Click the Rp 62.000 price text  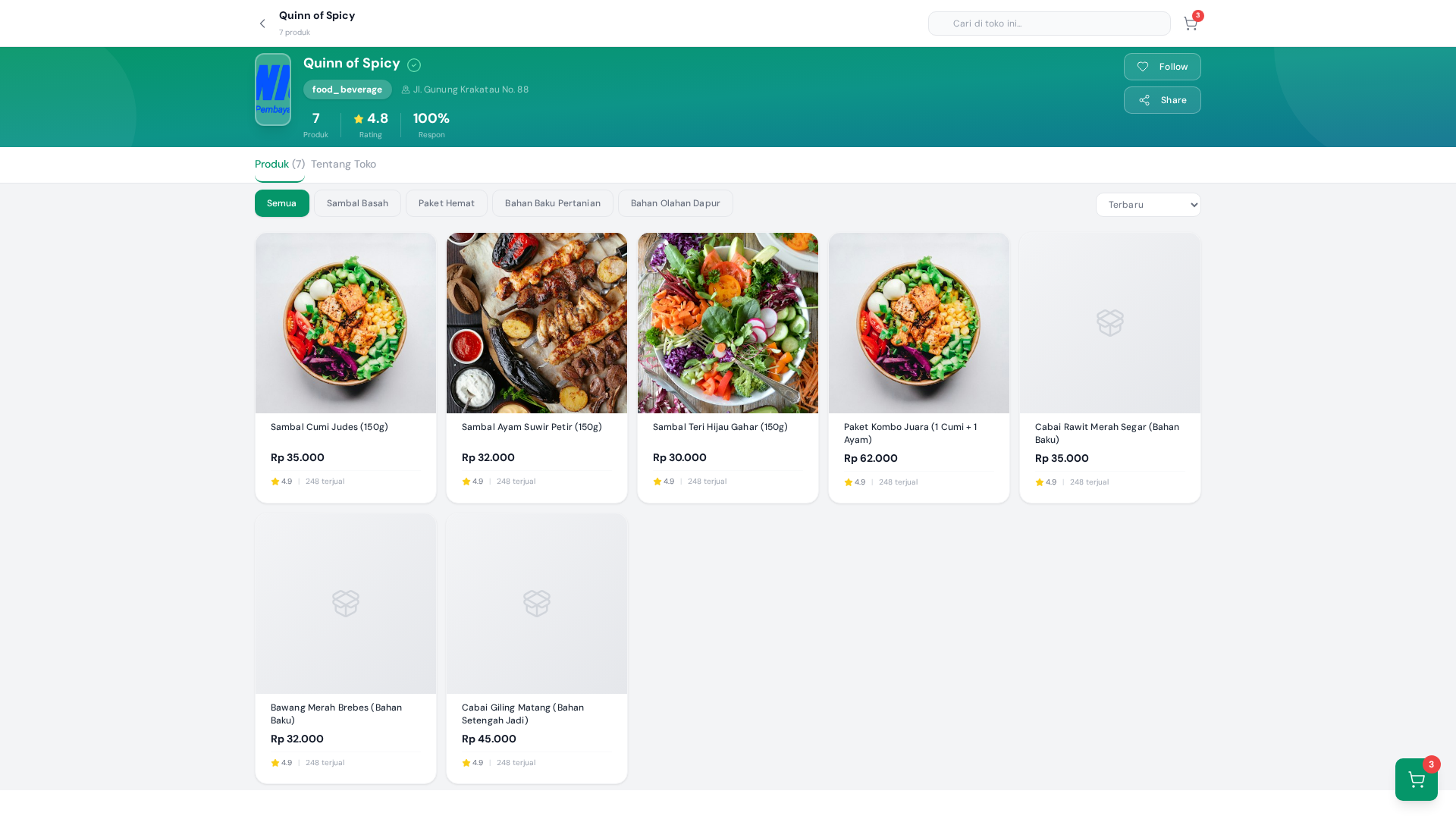click(x=871, y=459)
